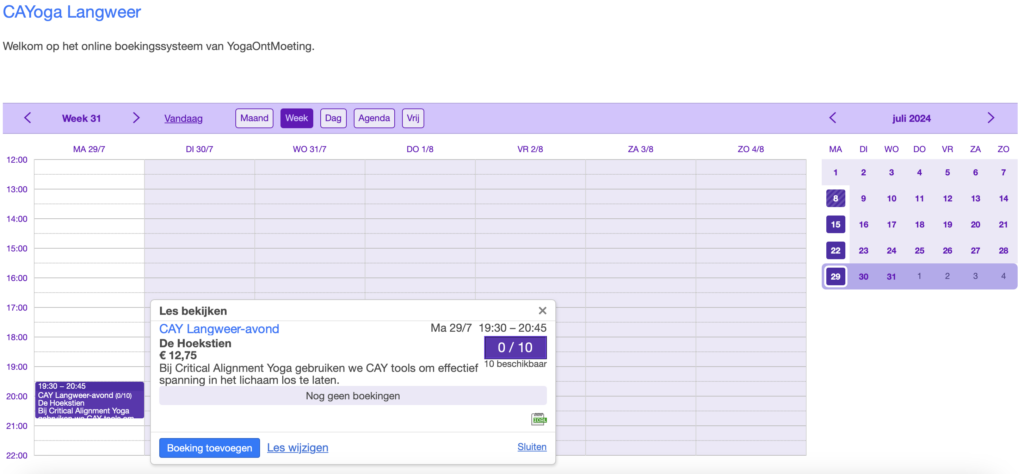The image size is (1024, 474).
Task: Show next month after juli 2024
Action: point(991,118)
